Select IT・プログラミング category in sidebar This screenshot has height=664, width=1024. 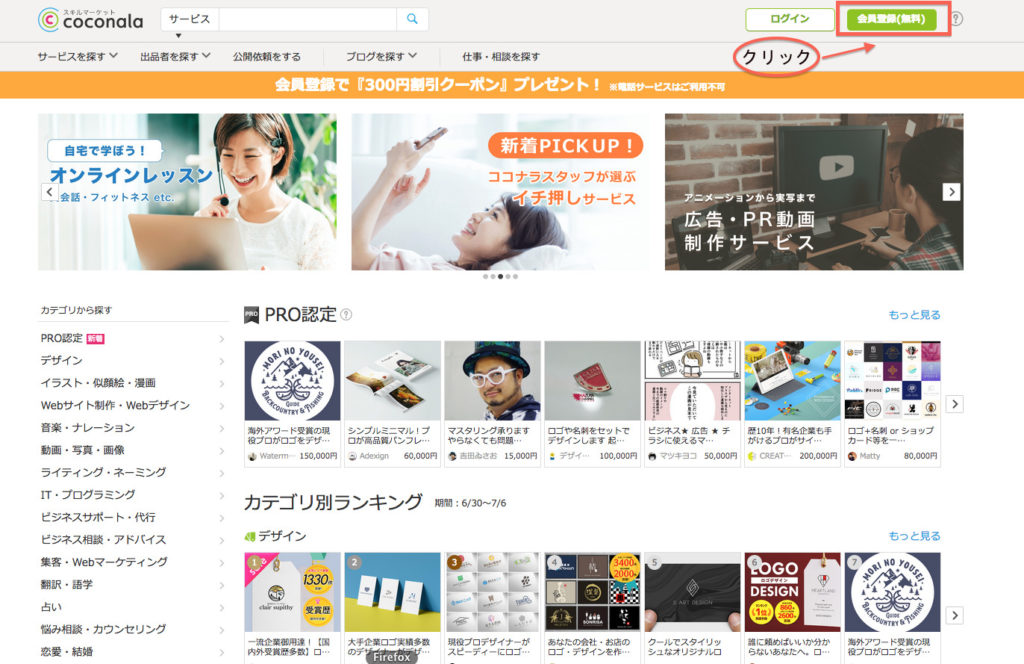88,495
